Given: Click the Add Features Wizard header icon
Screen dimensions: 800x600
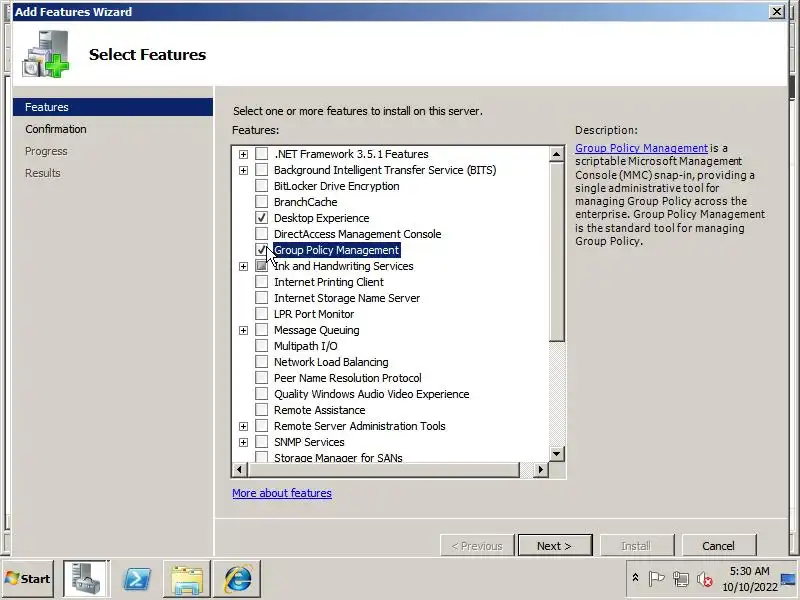Looking at the screenshot, I should [x=45, y=54].
